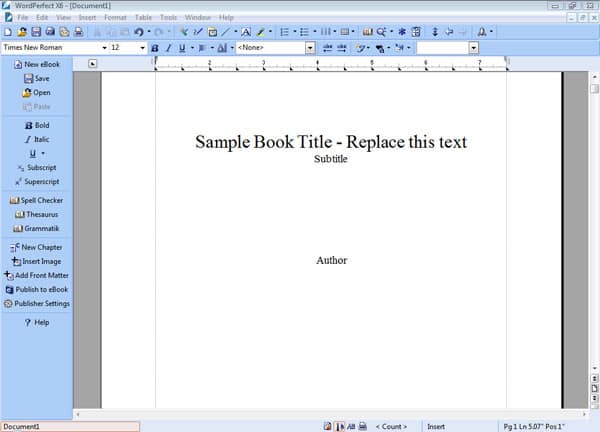Toggle Italic in the formatting toolbar

pos(168,48)
